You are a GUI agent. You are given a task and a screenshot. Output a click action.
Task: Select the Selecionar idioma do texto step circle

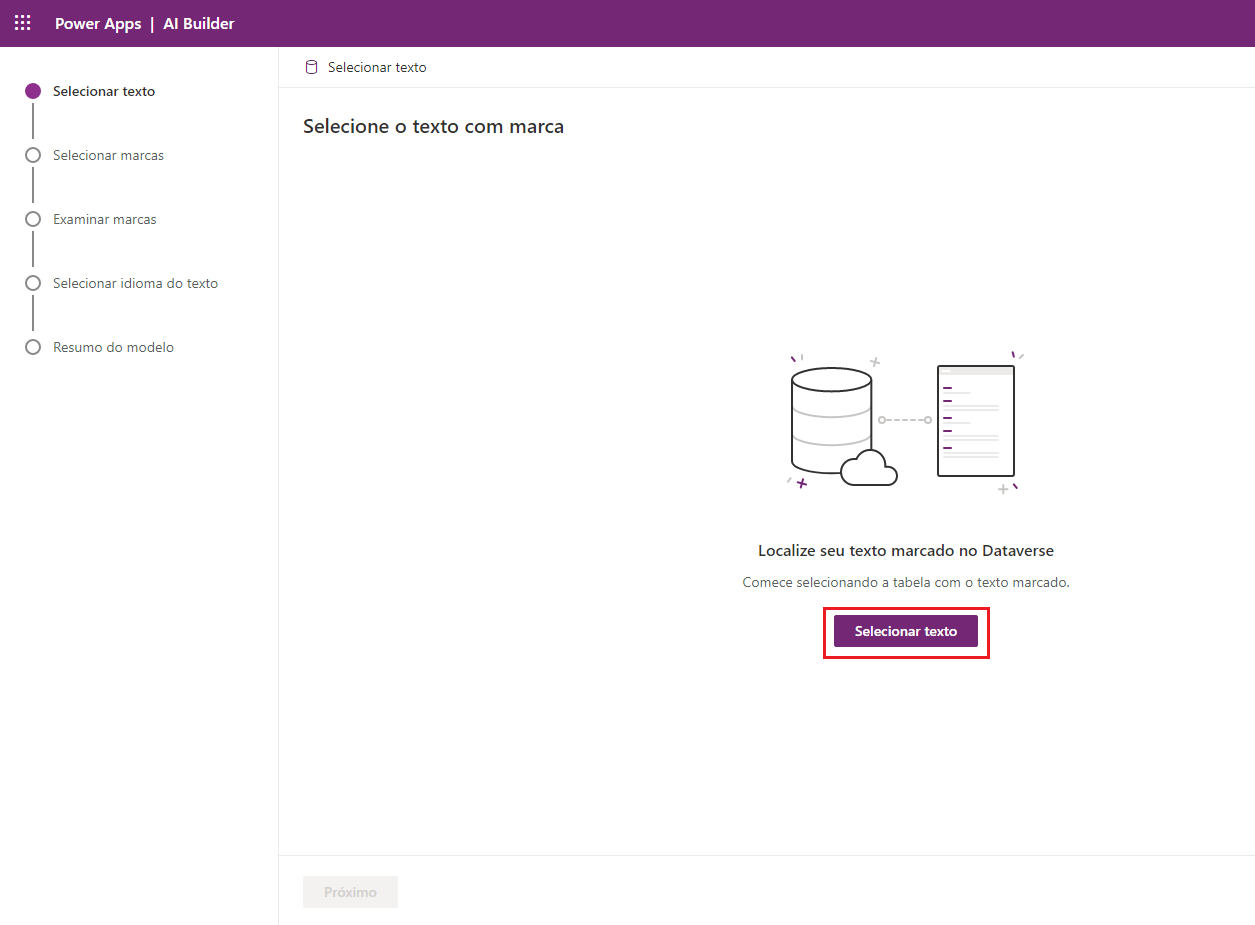pos(33,283)
